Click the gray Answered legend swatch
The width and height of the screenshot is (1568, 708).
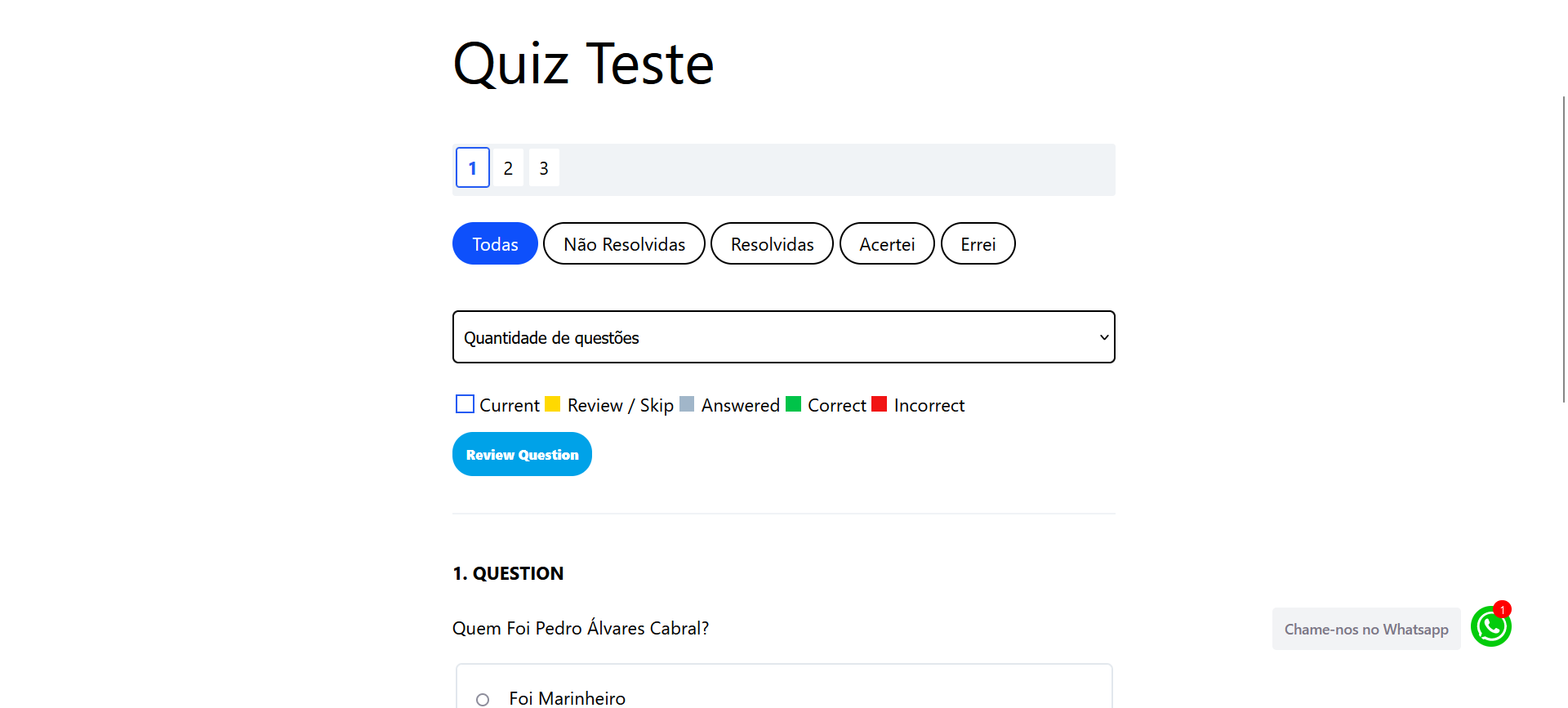(x=687, y=404)
